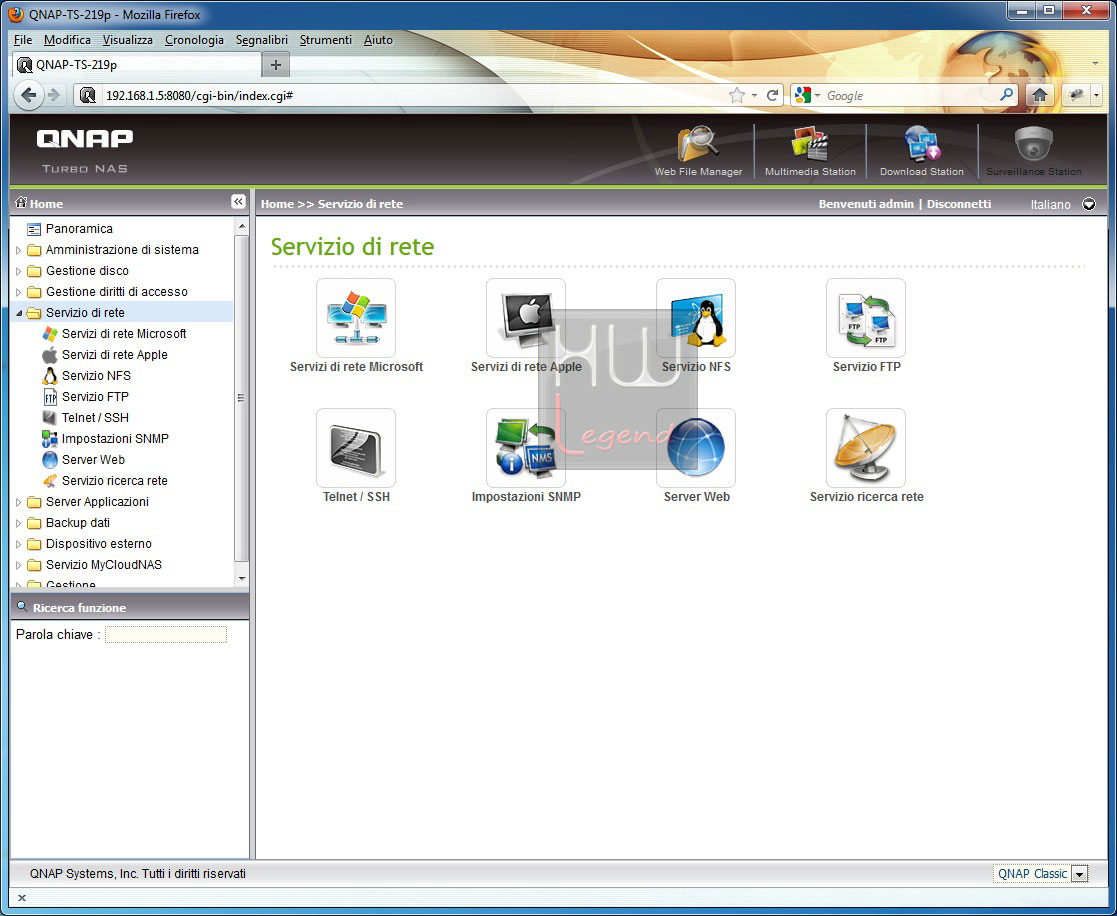Expand Dispositivo esterno folder
The width and height of the screenshot is (1117, 916).
(19, 544)
